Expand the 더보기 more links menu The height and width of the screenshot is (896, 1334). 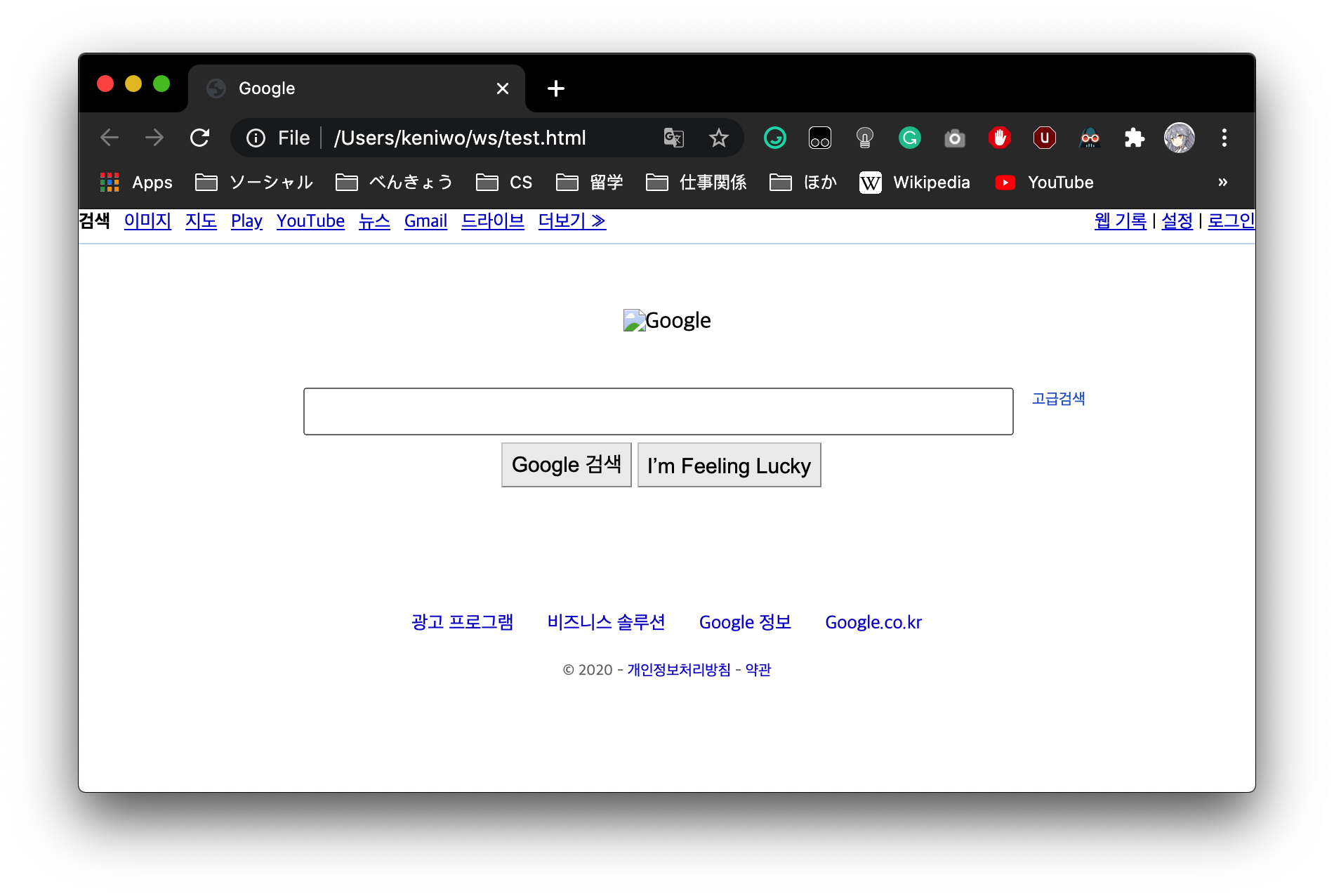(x=572, y=221)
